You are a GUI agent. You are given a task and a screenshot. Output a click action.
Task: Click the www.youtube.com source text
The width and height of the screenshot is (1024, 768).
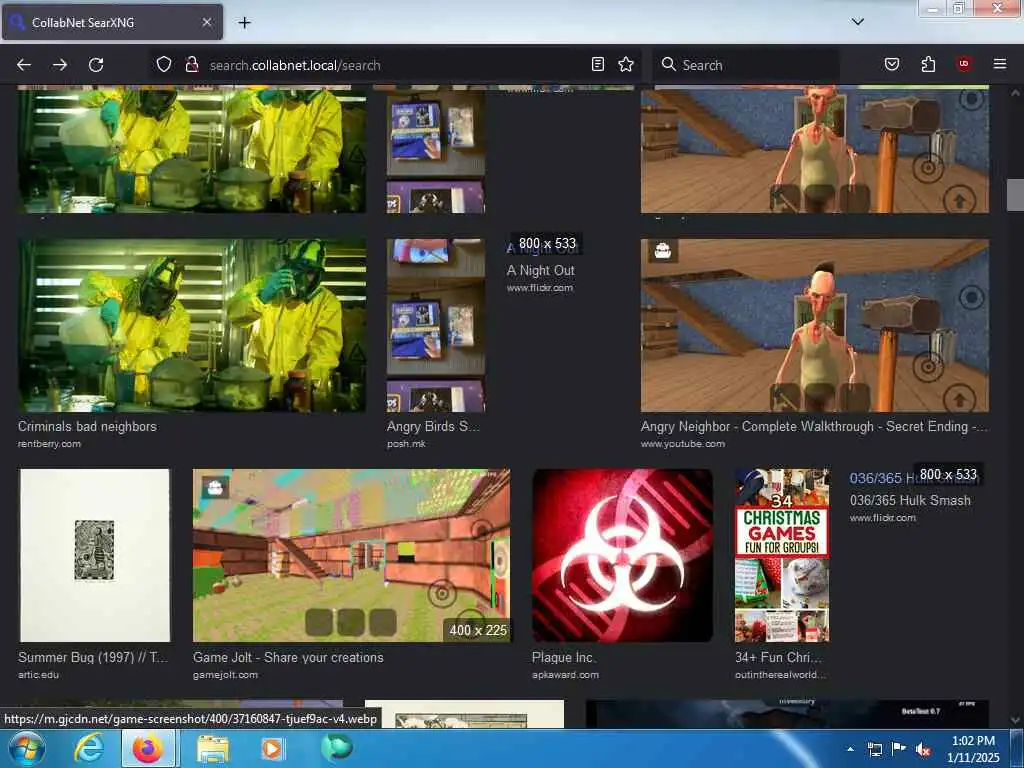click(682, 444)
